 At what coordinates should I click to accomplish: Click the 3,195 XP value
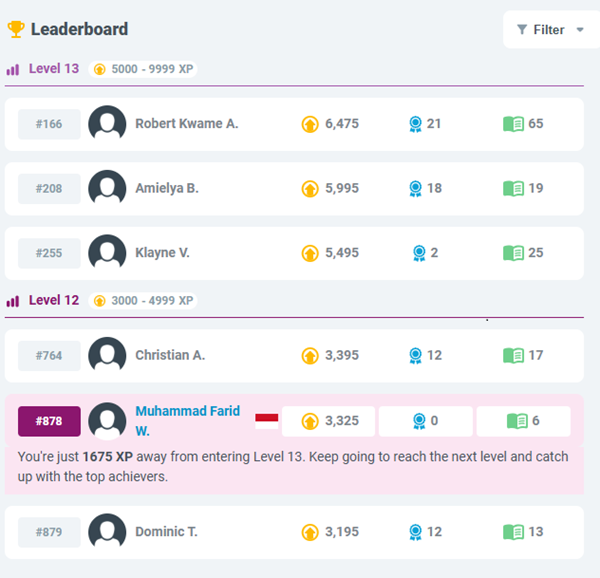pos(342,532)
